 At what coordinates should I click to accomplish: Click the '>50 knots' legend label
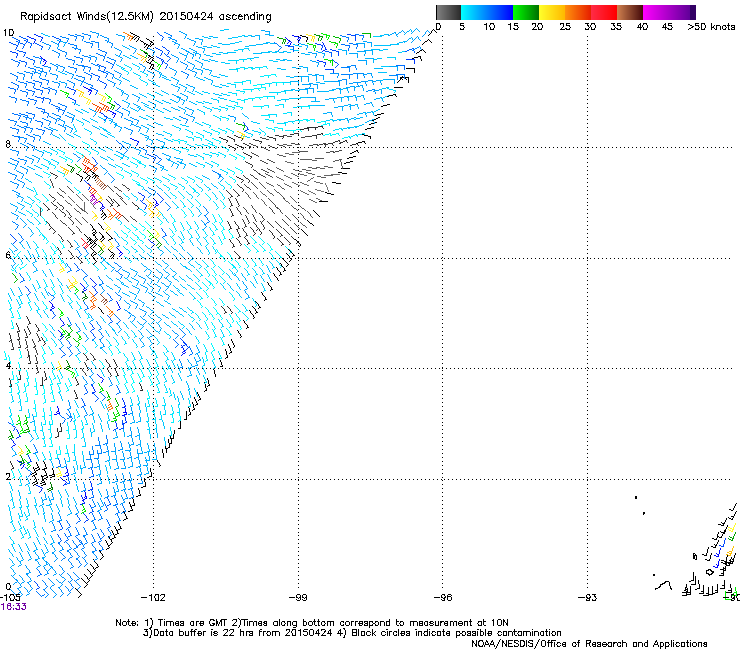coord(711,27)
